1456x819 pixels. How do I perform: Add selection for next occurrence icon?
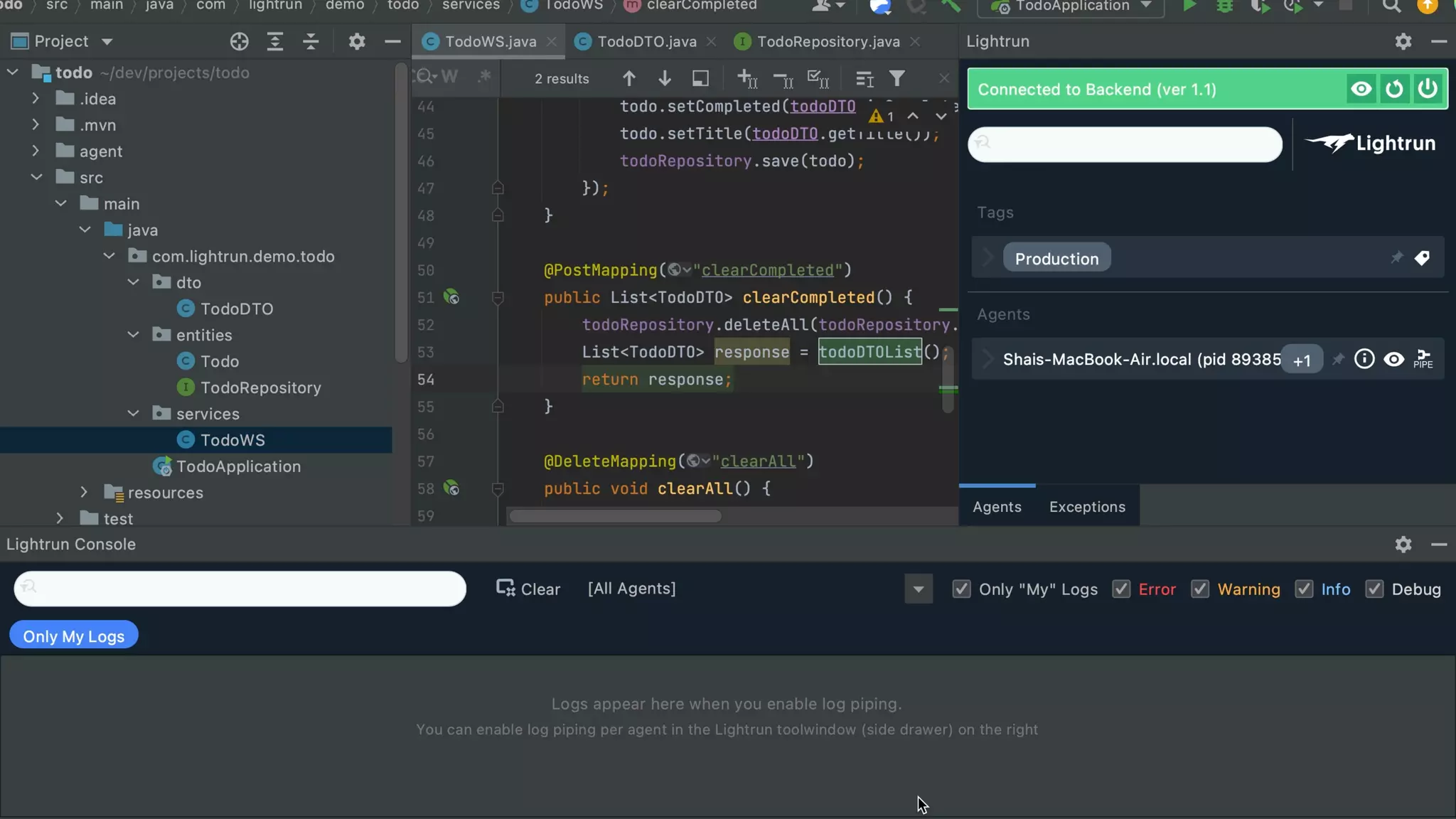pyautogui.click(x=746, y=78)
